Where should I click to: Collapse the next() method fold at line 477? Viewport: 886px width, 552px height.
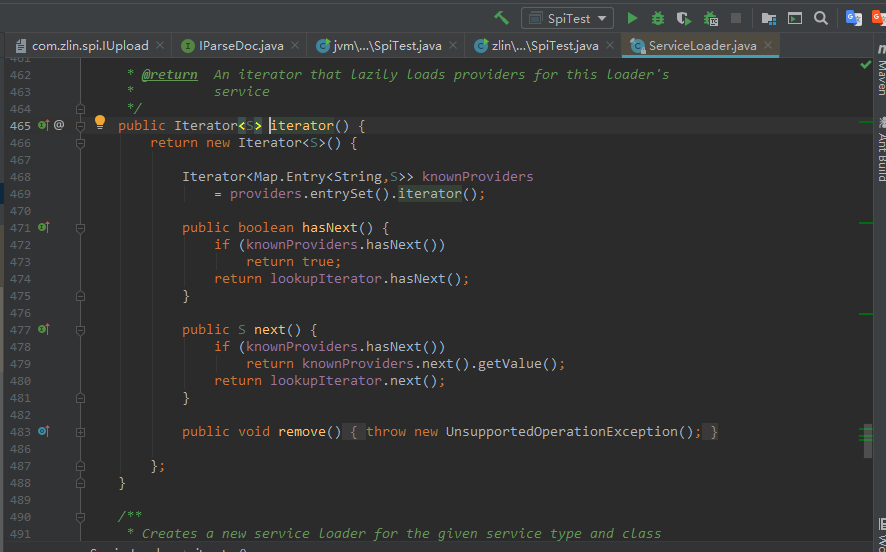tap(80, 330)
